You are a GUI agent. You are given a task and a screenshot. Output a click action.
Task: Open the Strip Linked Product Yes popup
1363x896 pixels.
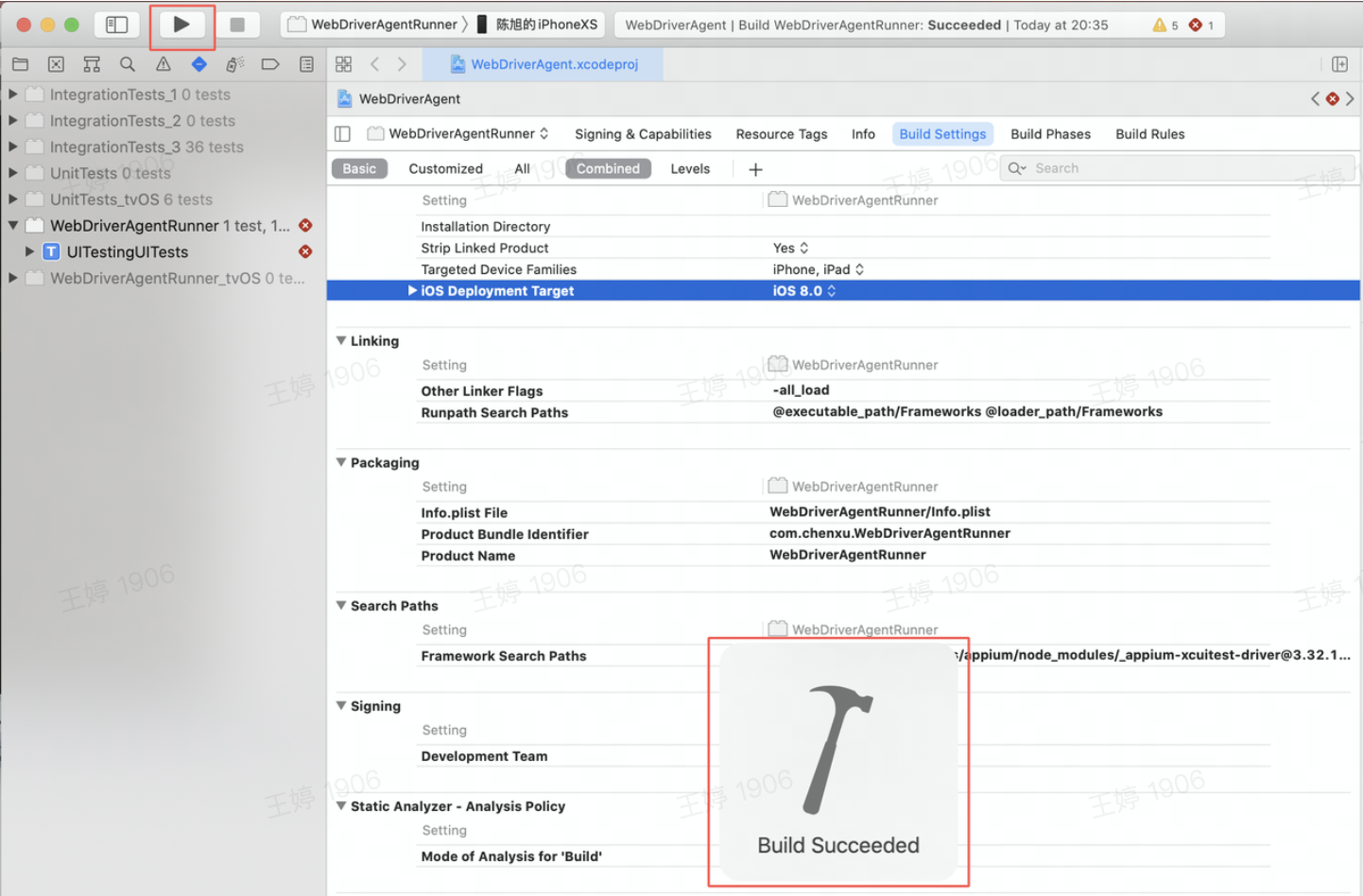(x=791, y=249)
